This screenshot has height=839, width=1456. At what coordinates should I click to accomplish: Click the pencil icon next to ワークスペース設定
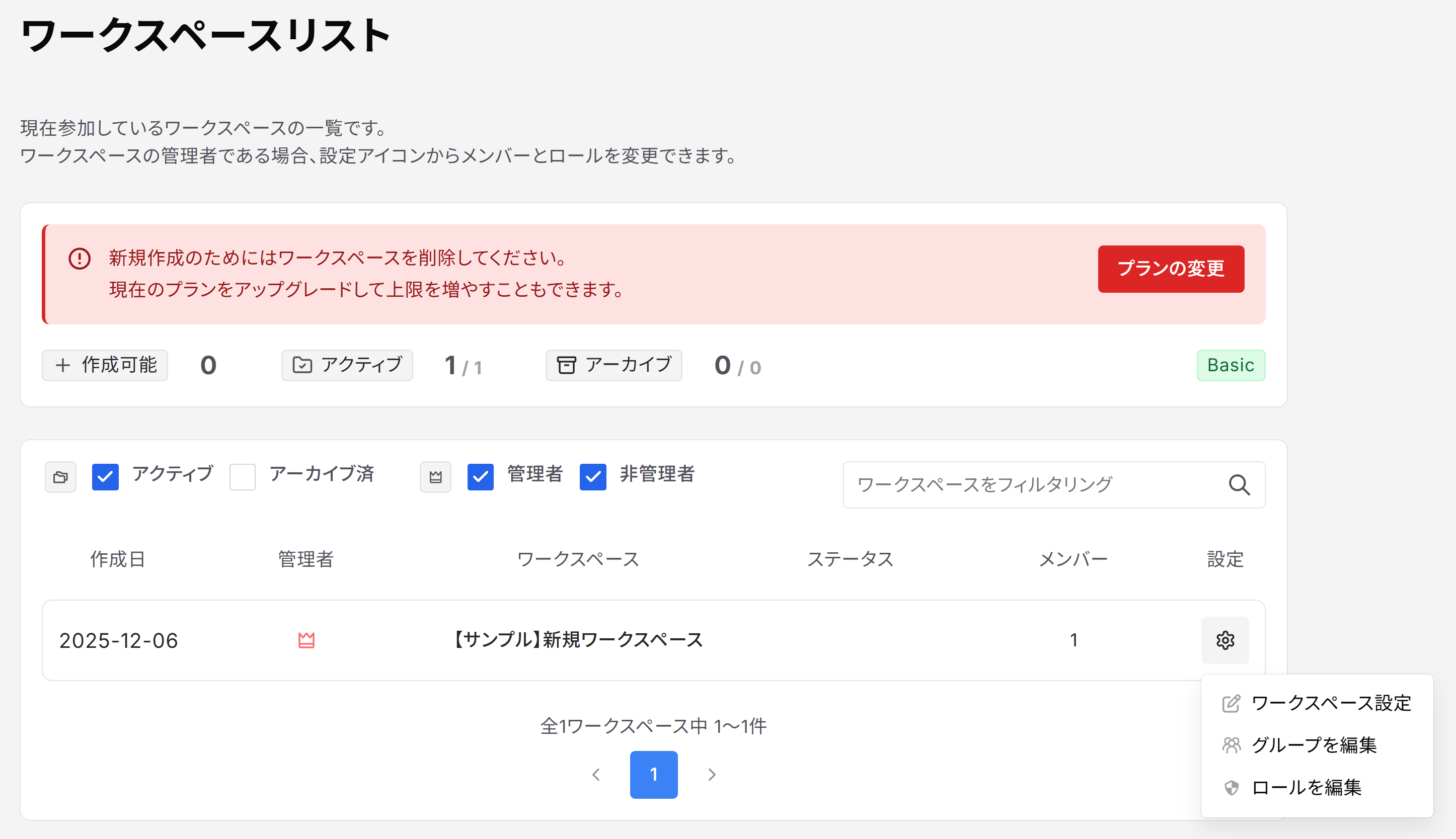point(1231,703)
